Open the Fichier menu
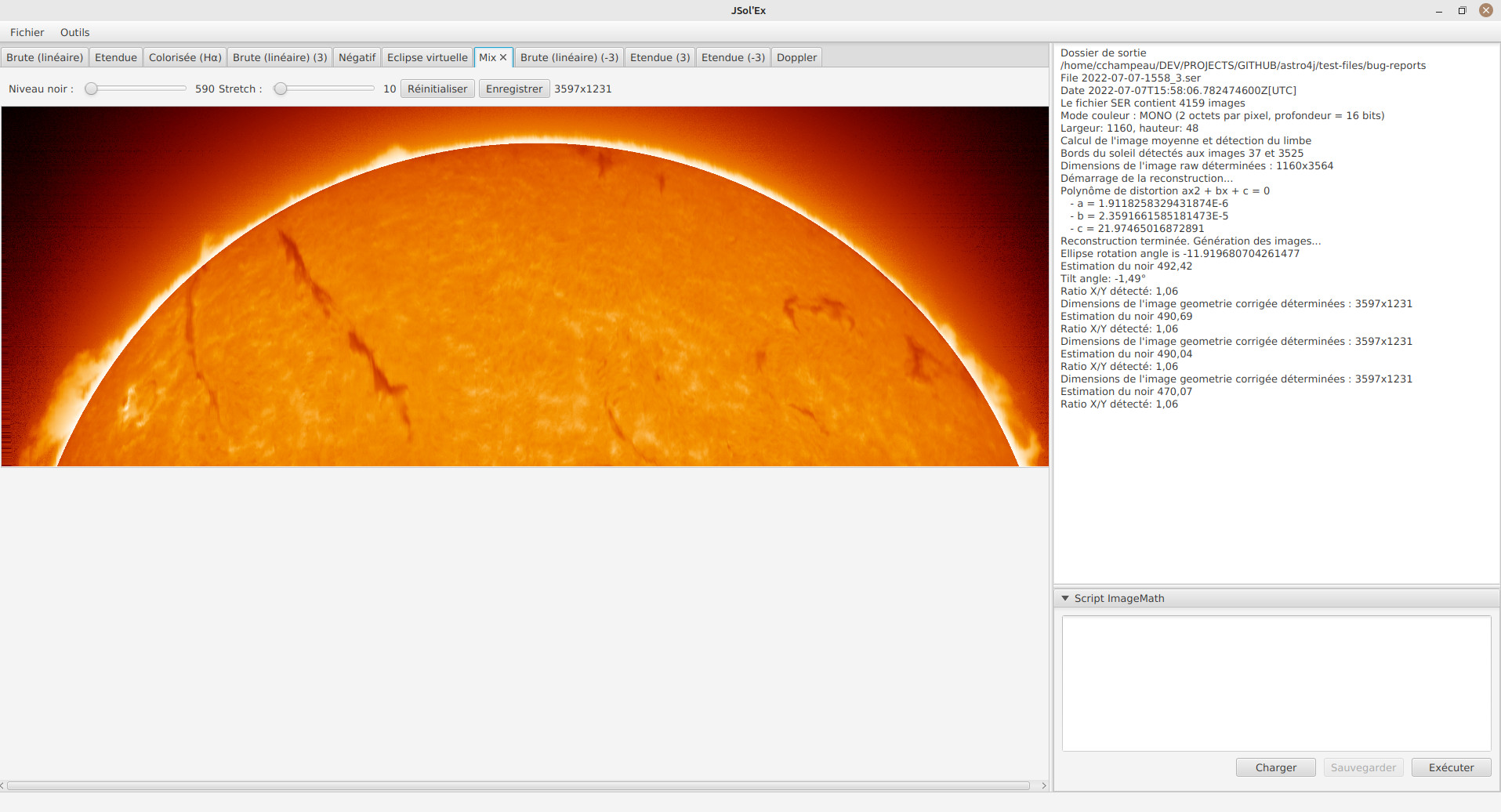1501x812 pixels. coord(27,32)
